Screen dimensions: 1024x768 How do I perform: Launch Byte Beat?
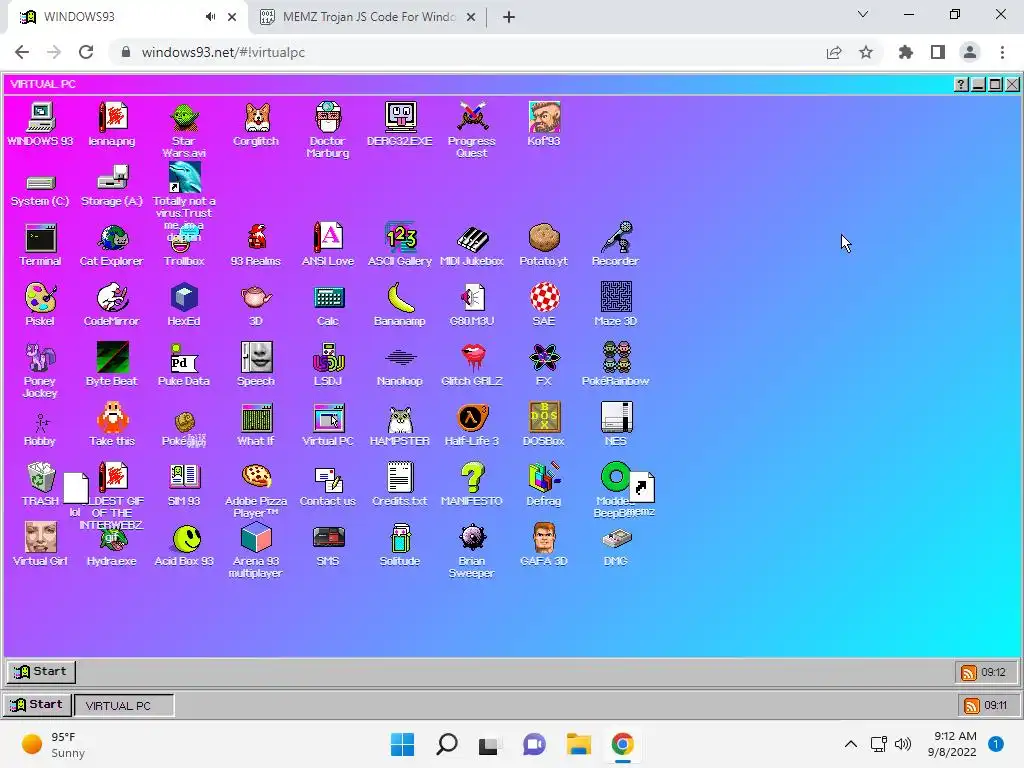(112, 357)
